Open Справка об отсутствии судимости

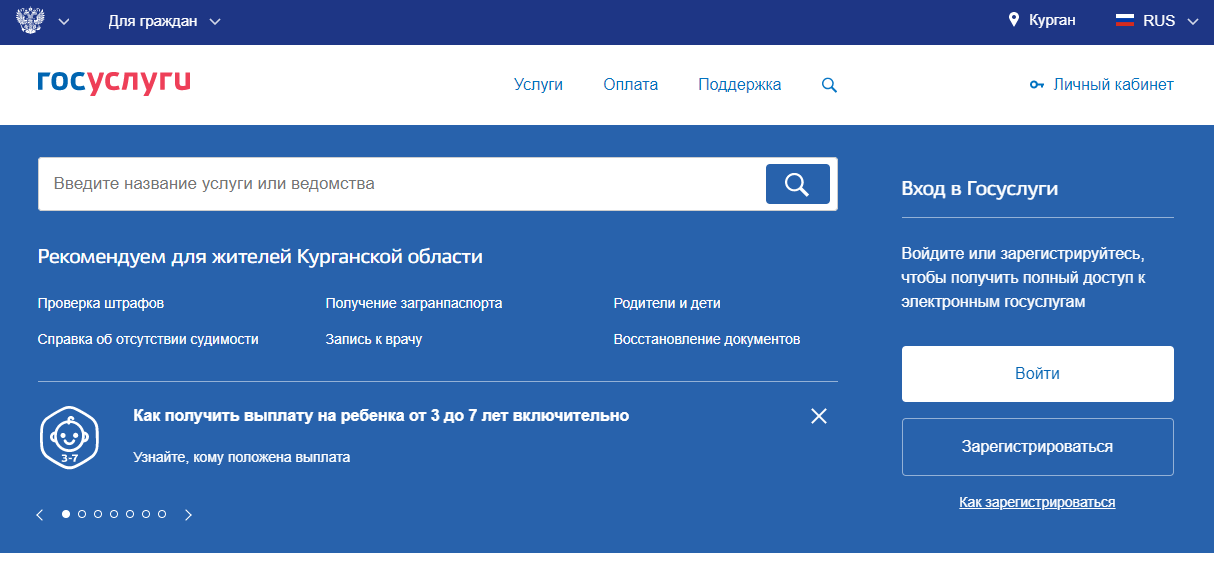point(148,339)
